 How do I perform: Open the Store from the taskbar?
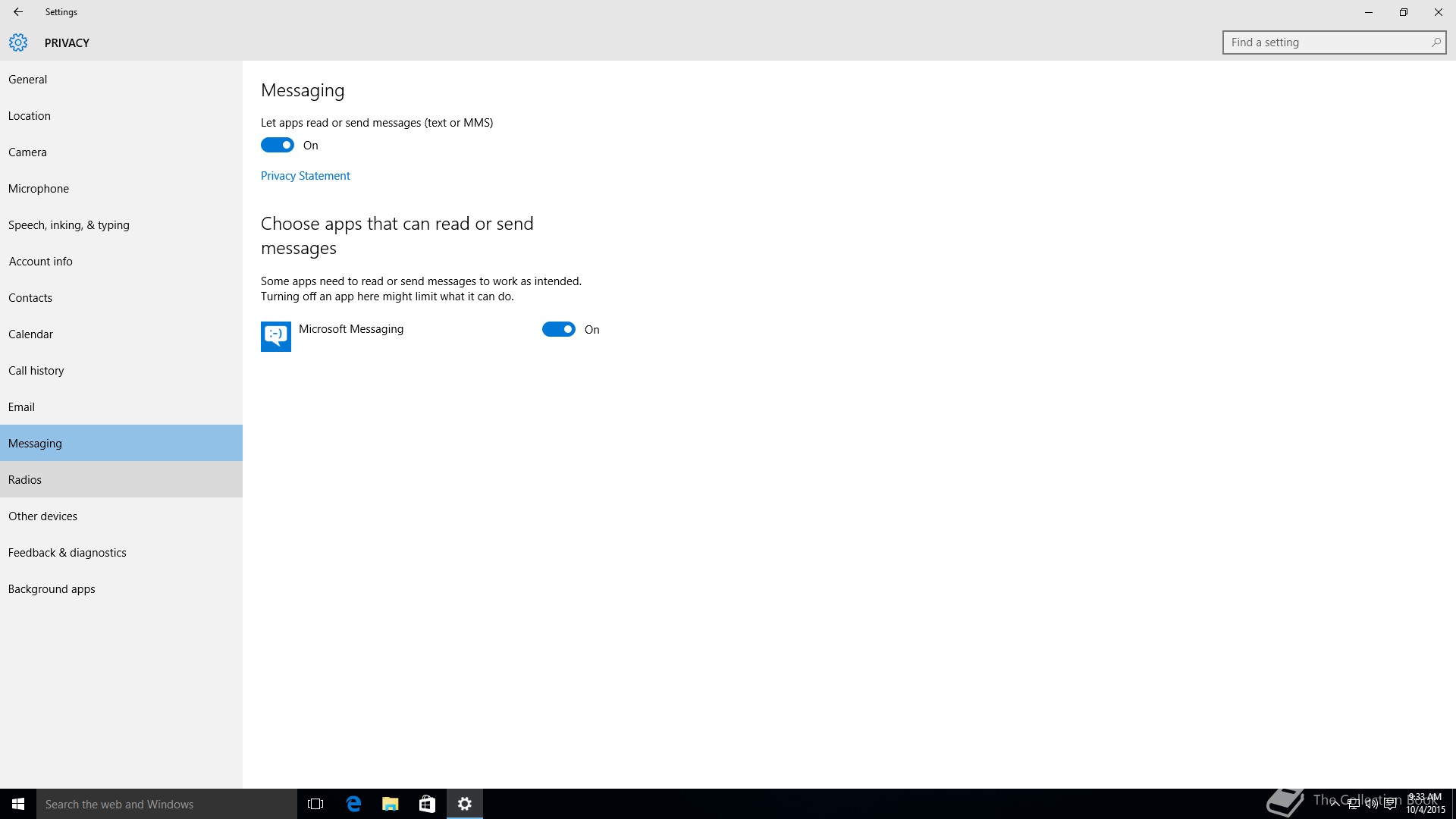pos(427,804)
